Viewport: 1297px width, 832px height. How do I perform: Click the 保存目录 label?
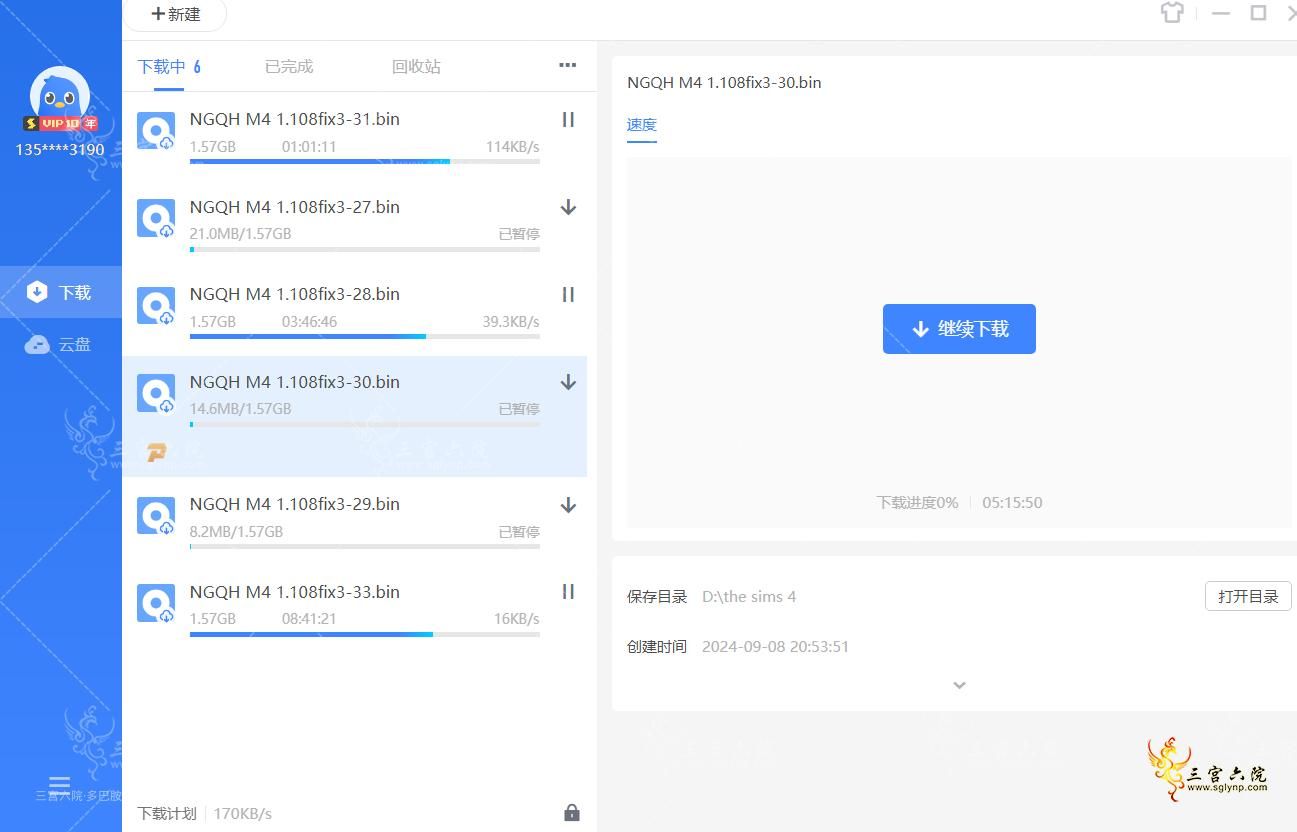(x=657, y=597)
